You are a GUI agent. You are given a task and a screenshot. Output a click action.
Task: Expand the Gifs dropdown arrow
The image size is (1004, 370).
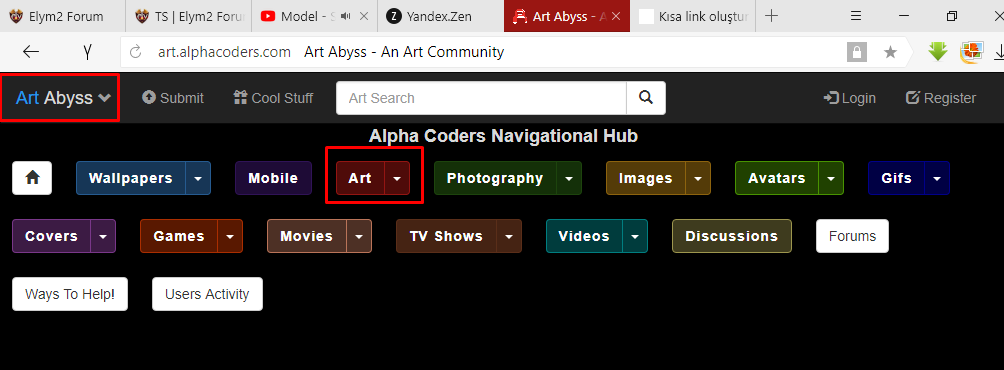point(937,178)
